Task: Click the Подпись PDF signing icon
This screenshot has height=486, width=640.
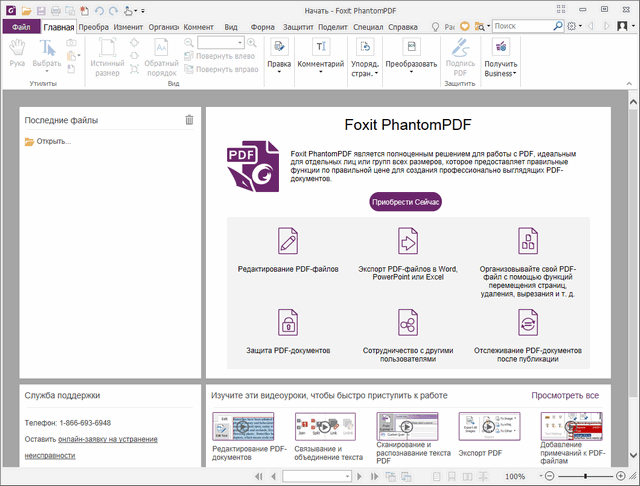Action: click(x=460, y=48)
